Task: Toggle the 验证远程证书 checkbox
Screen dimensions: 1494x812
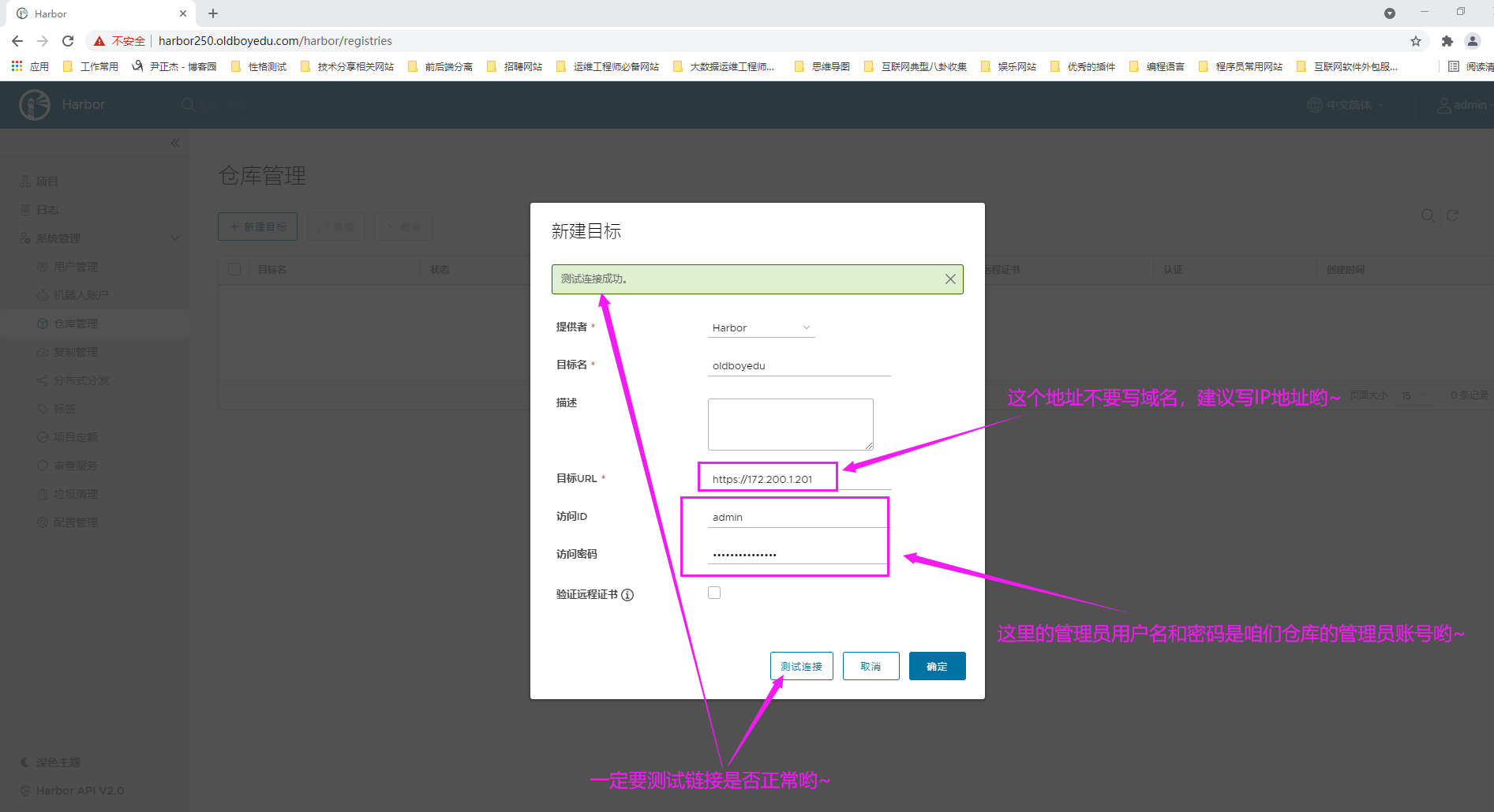Action: click(x=714, y=593)
